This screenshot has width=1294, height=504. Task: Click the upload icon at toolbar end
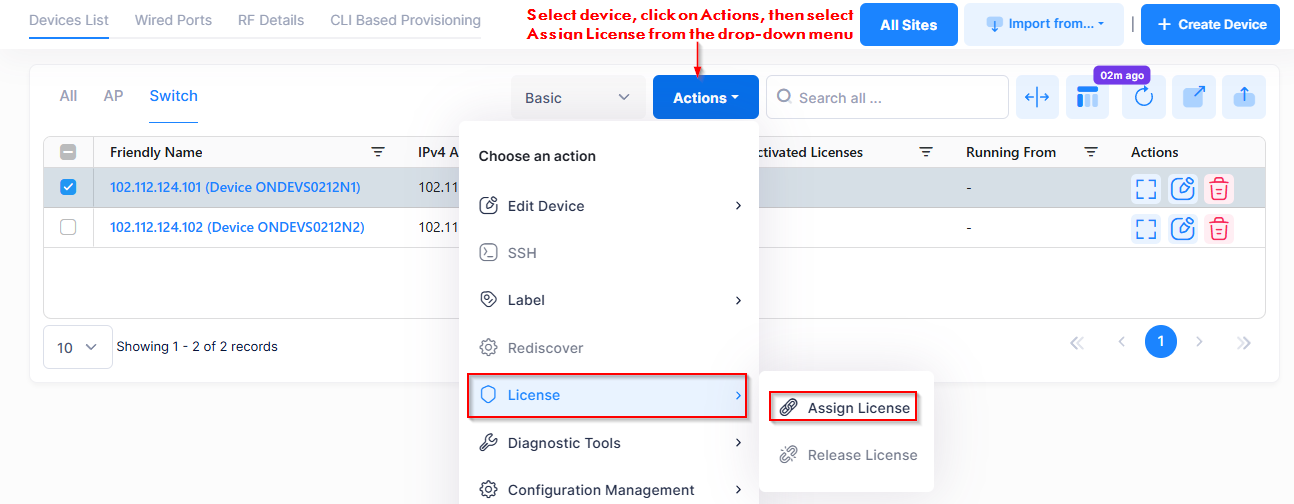point(1244,97)
